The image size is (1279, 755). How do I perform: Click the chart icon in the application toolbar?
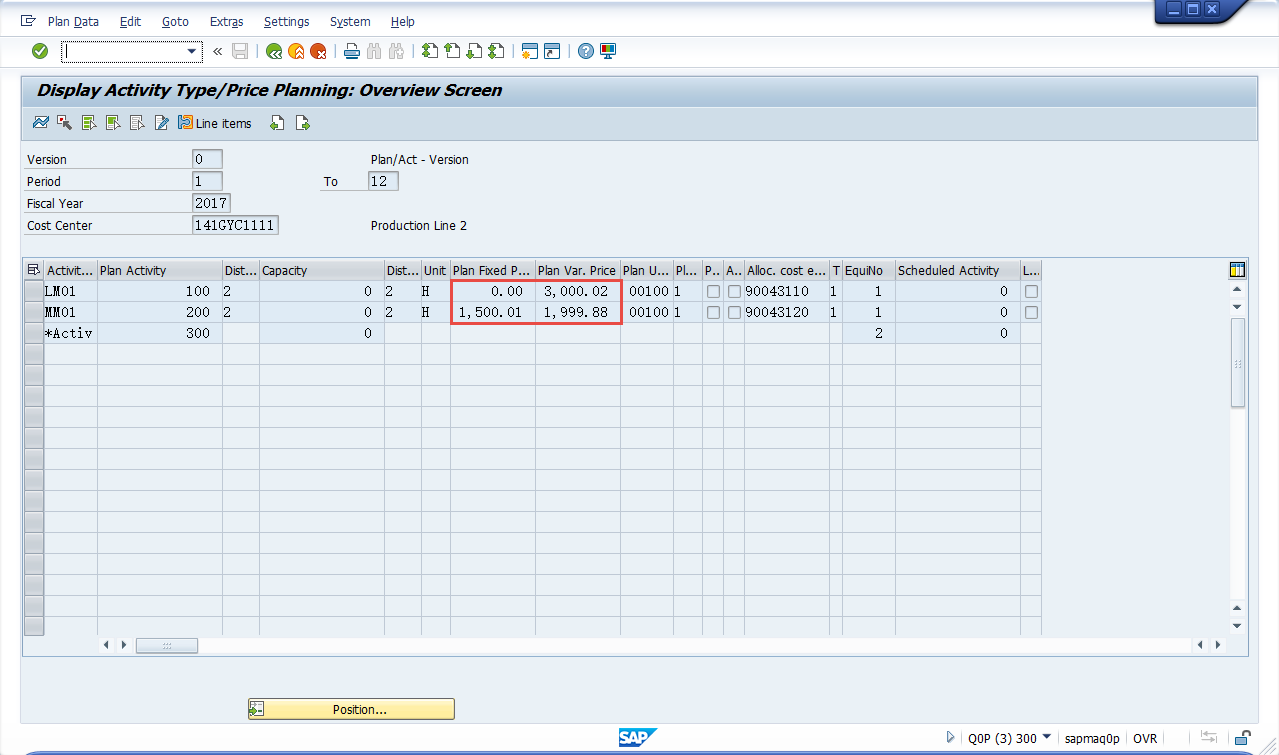click(x=40, y=123)
